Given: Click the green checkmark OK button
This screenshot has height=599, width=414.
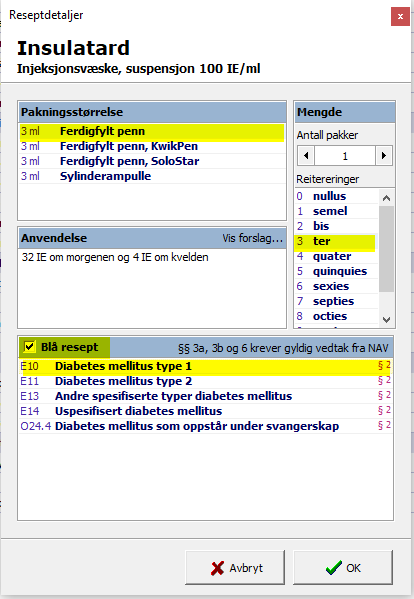Looking at the screenshot, I should click(x=343, y=567).
